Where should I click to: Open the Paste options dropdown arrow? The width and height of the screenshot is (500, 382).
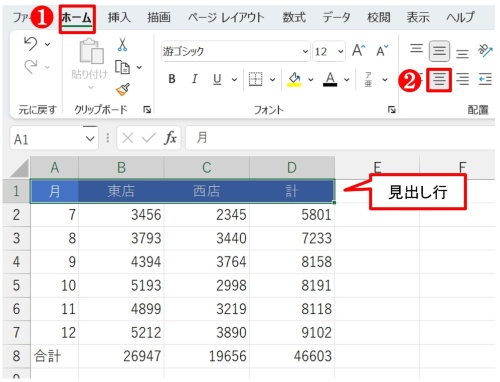tap(91, 88)
